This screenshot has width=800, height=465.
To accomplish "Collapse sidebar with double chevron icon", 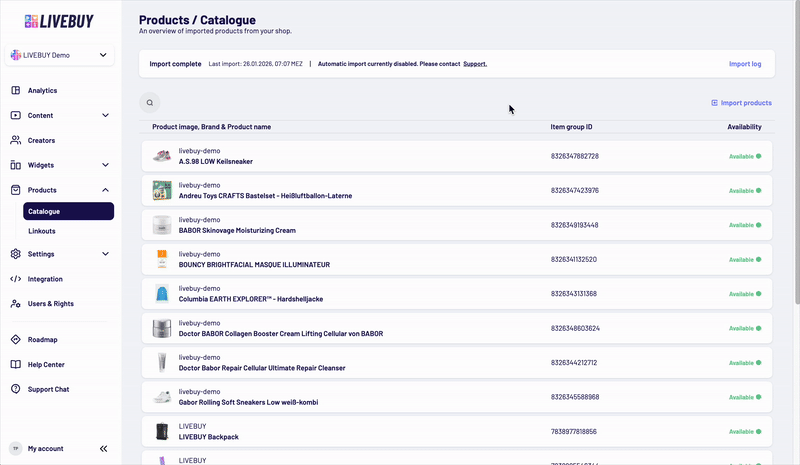I will pyautogui.click(x=104, y=449).
